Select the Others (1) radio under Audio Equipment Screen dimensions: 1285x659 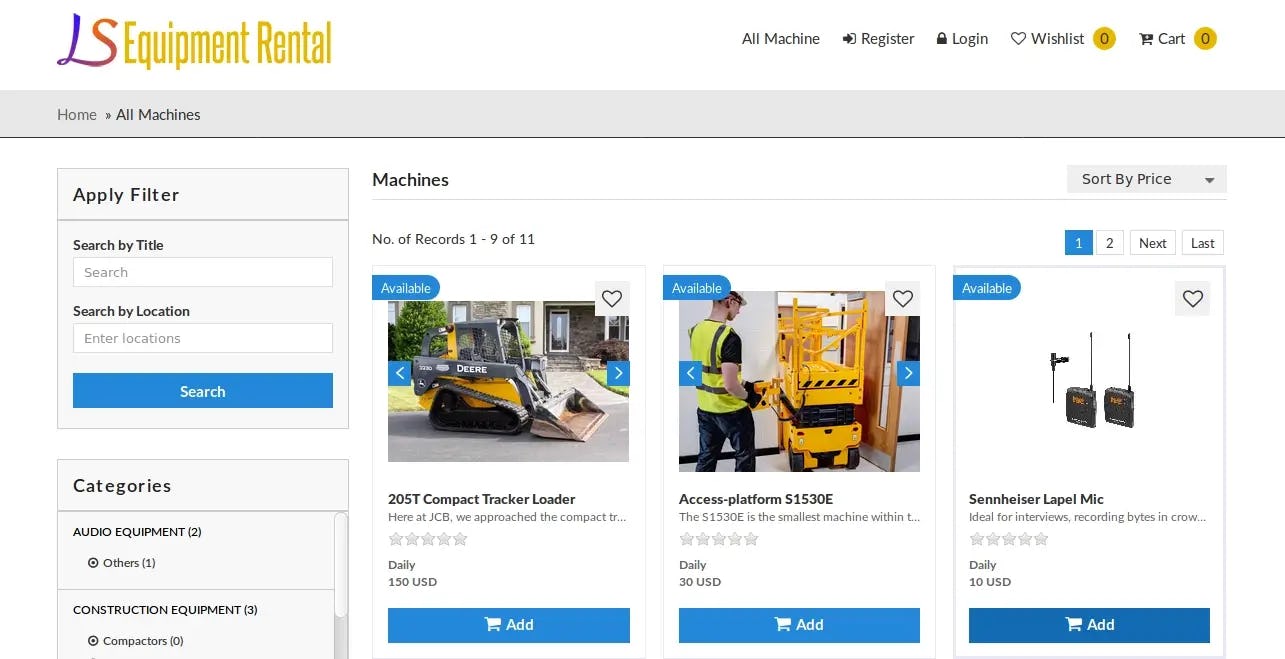tap(93, 562)
